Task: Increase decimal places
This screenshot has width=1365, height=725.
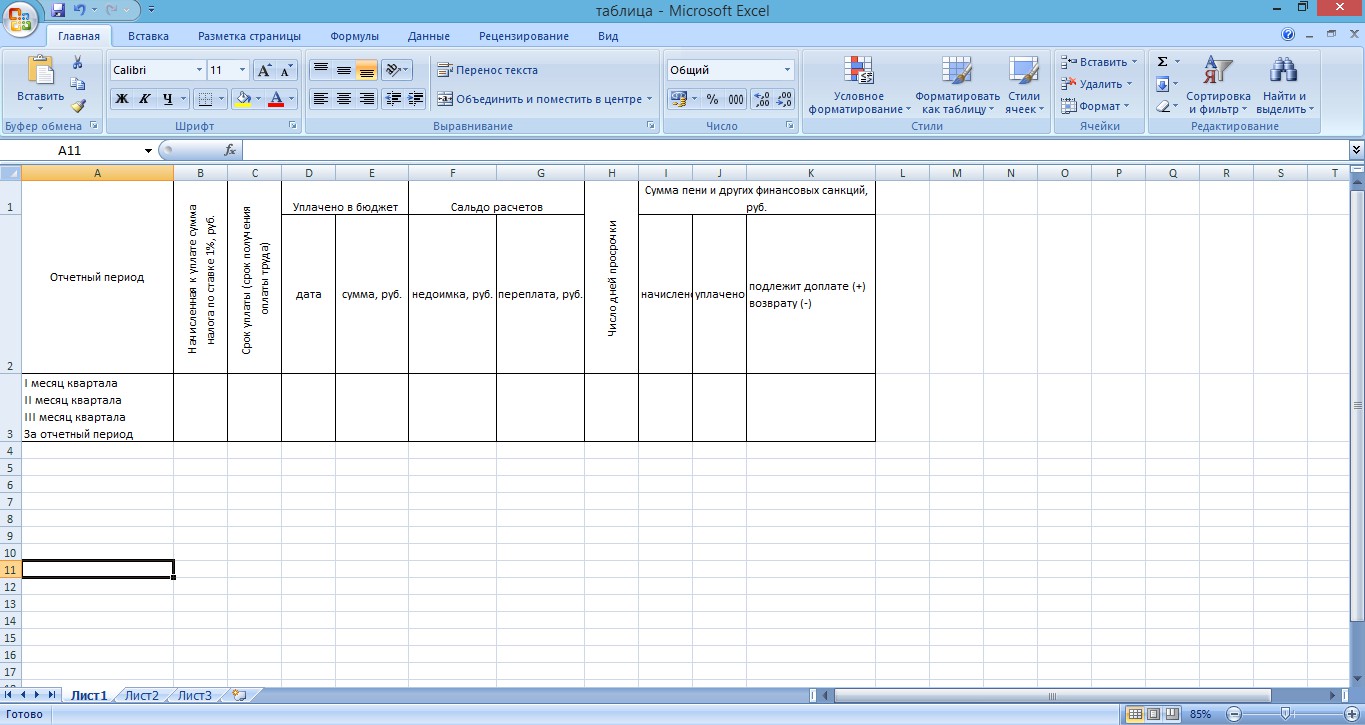Action: coord(762,99)
